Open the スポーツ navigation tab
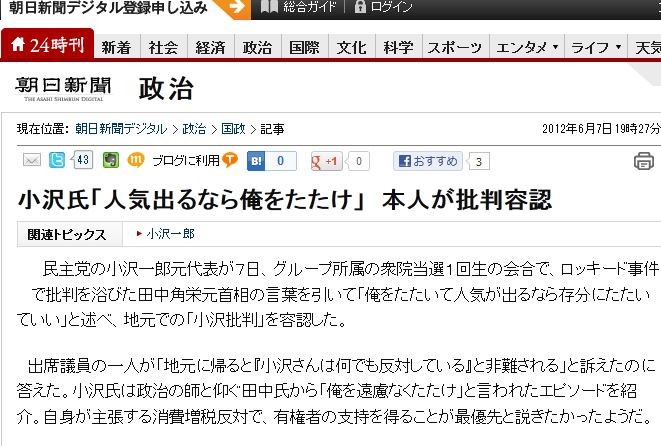 tap(454, 47)
